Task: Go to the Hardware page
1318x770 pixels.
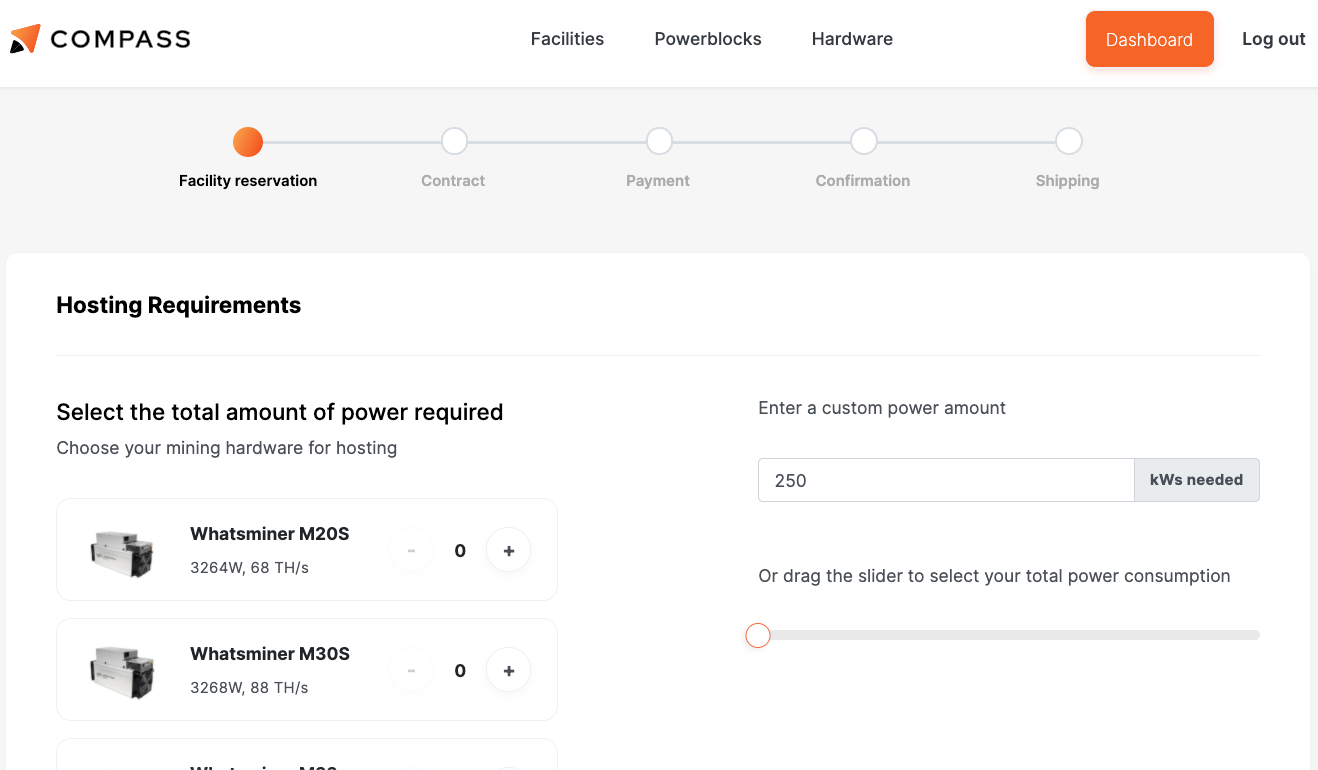Action: click(852, 39)
